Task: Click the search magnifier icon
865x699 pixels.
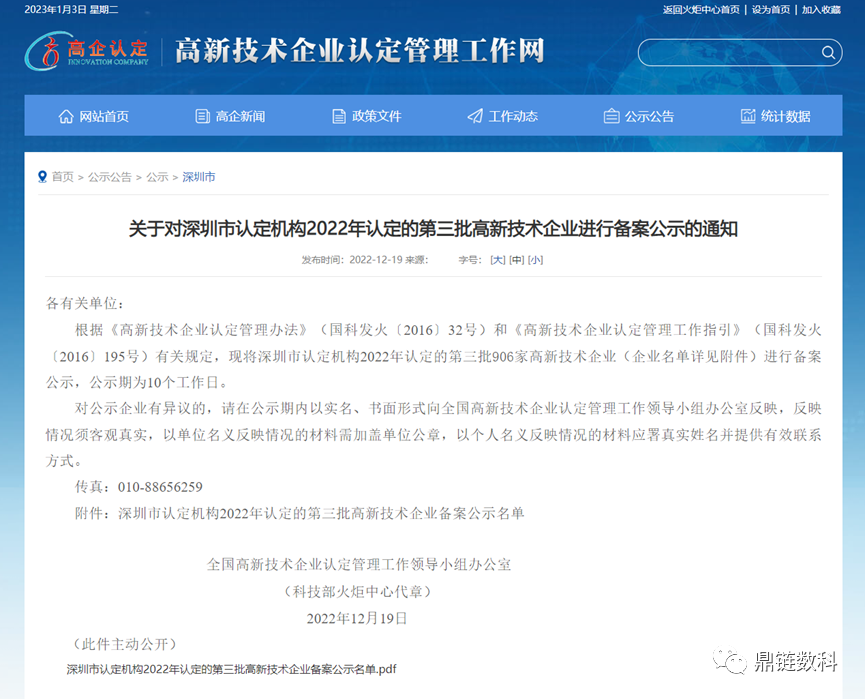Action: tap(827, 52)
